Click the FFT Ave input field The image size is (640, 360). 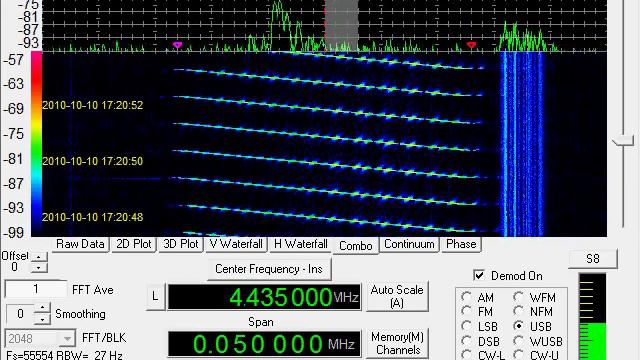pyautogui.click(x=36, y=289)
